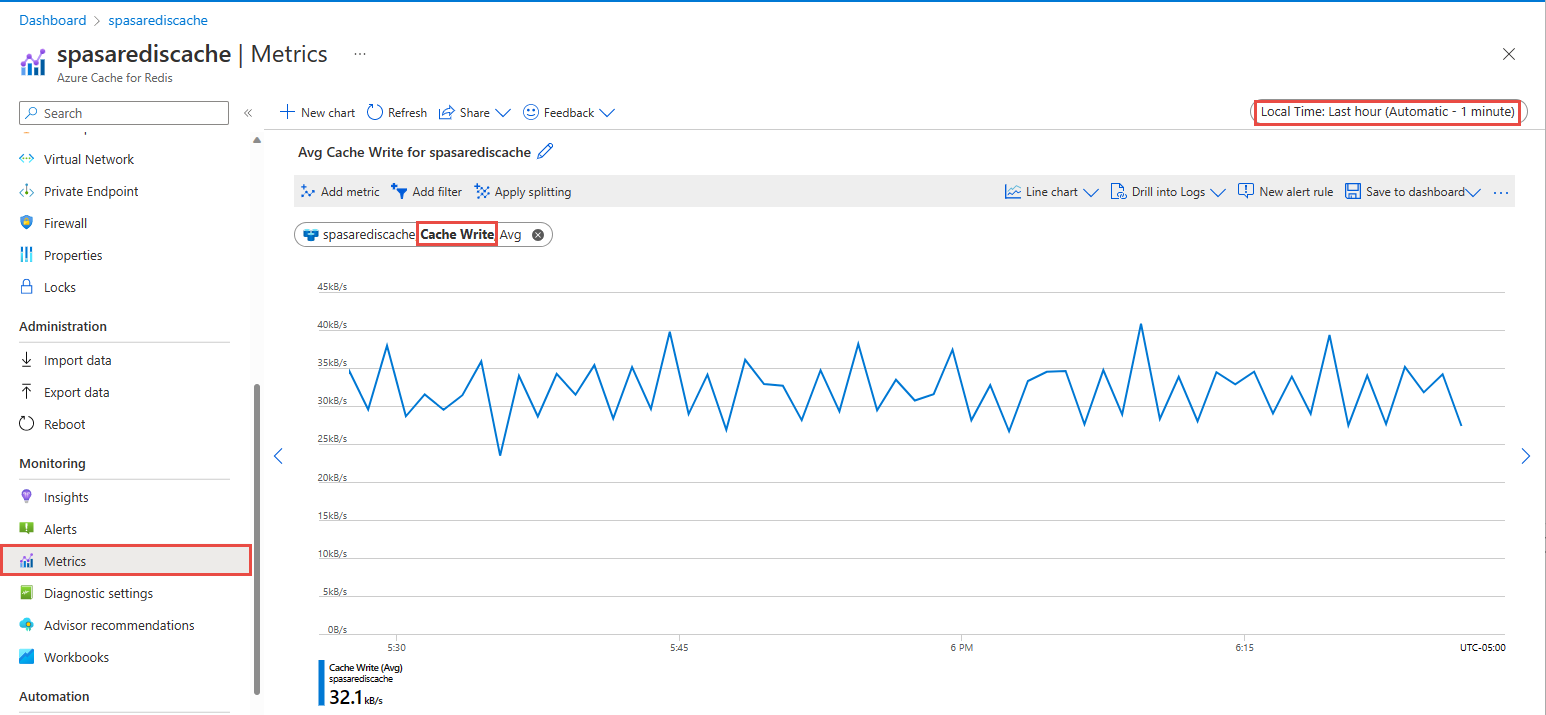The width and height of the screenshot is (1546, 715).
Task: Navigate to Dashboard via breadcrumb
Action: coord(52,20)
